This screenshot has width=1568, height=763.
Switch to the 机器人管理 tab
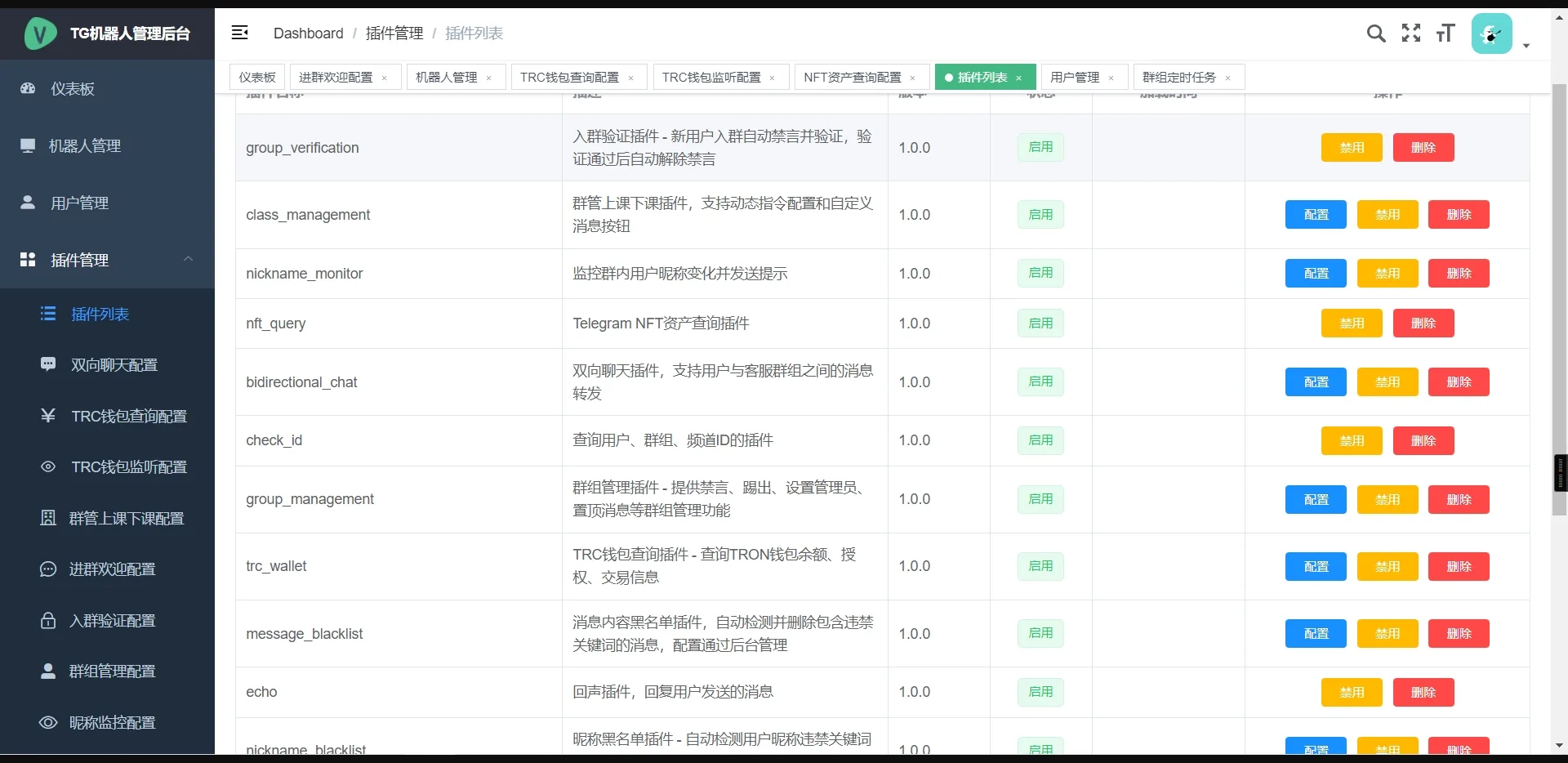click(446, 78)
